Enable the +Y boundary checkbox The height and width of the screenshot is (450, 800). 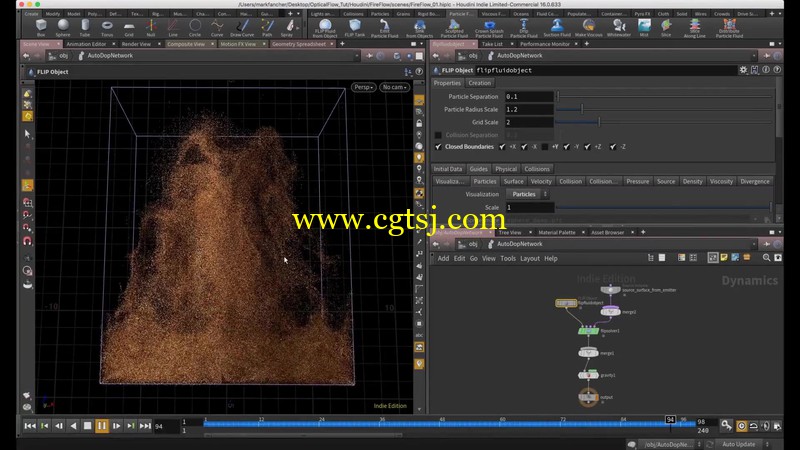pyautogui.click(x=545, y=146)
